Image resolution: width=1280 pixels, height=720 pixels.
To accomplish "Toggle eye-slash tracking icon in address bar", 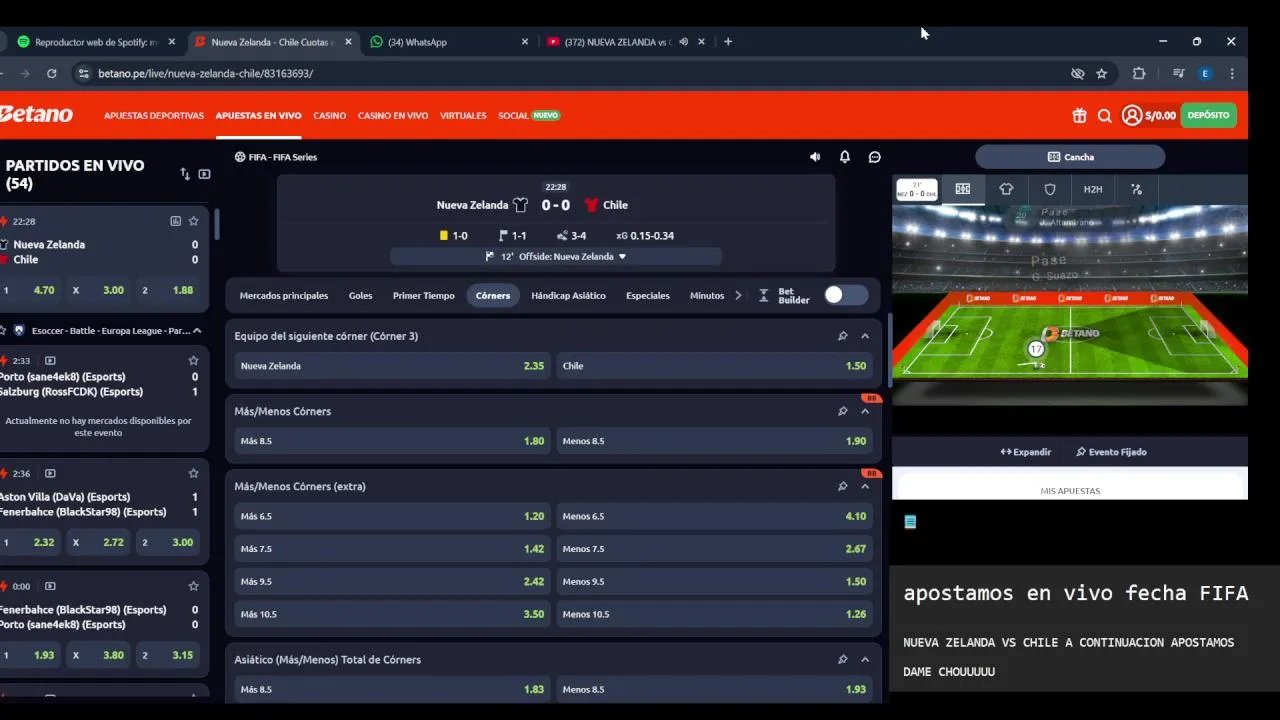I will [1078, 73].
